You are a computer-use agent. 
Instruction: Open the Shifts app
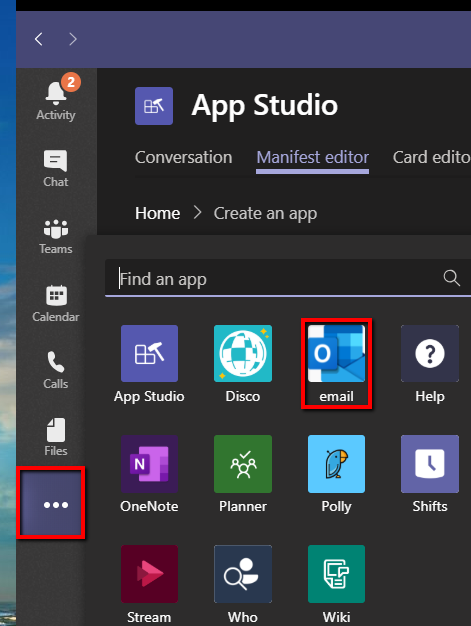point(430,474)
